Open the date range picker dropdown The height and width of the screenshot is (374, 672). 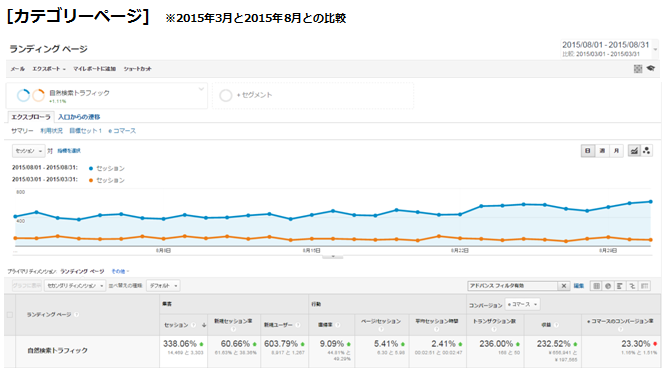[x=609, y=49]
